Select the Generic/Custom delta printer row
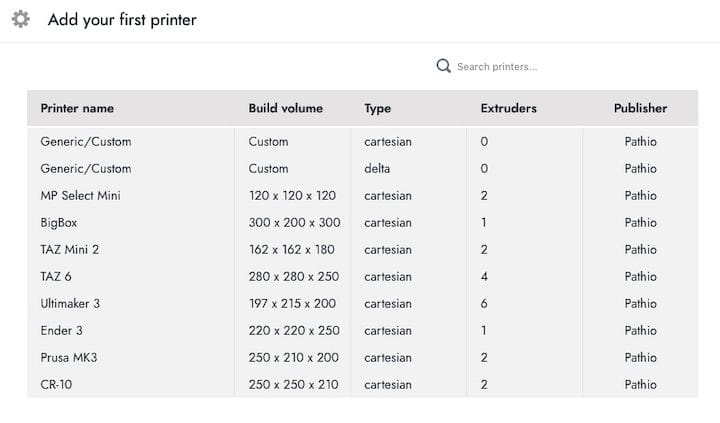 [85, 169]
